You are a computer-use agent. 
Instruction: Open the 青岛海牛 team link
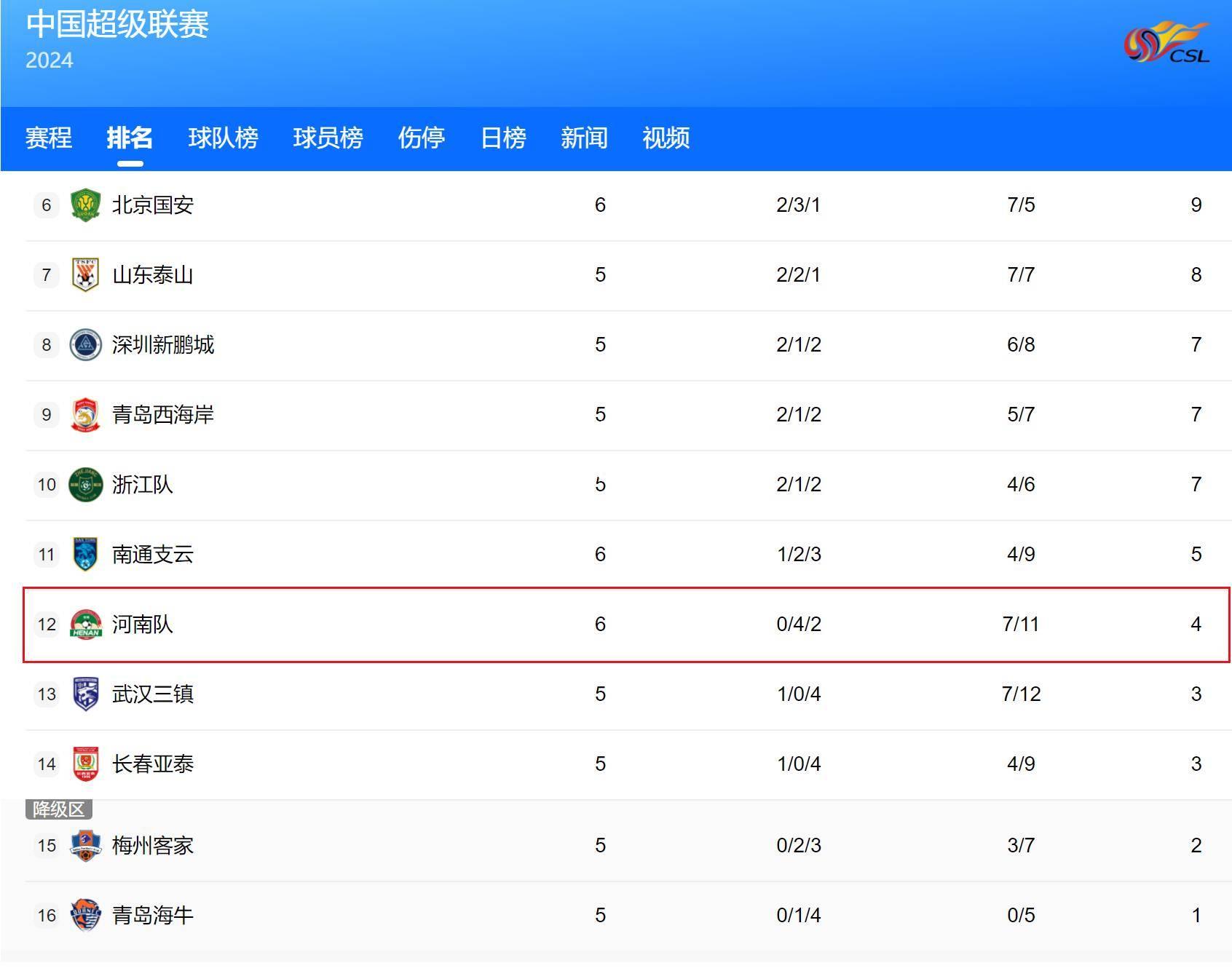pyautogui.click(x=152, y=916)
